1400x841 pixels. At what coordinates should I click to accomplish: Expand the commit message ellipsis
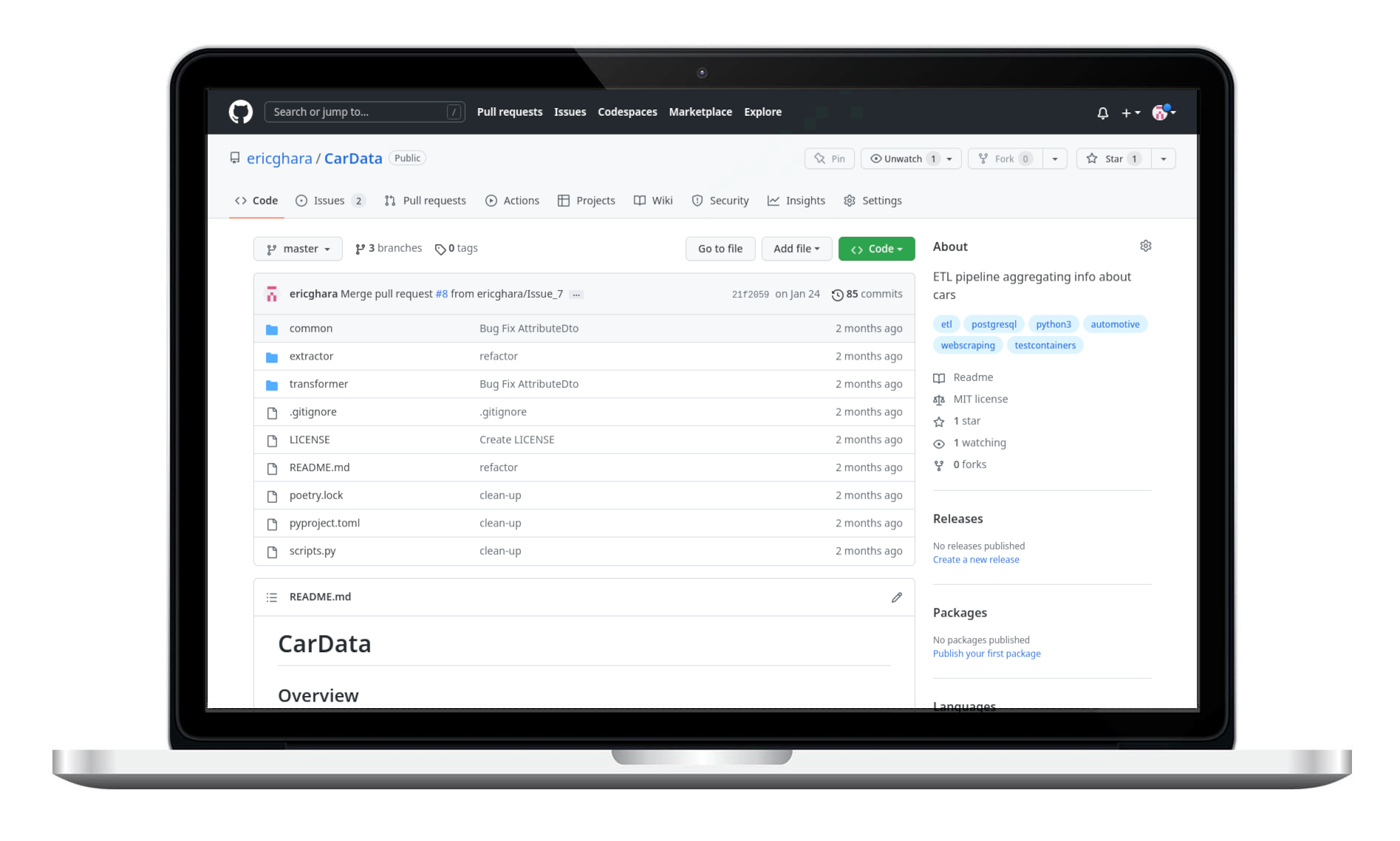pos(577,295)
